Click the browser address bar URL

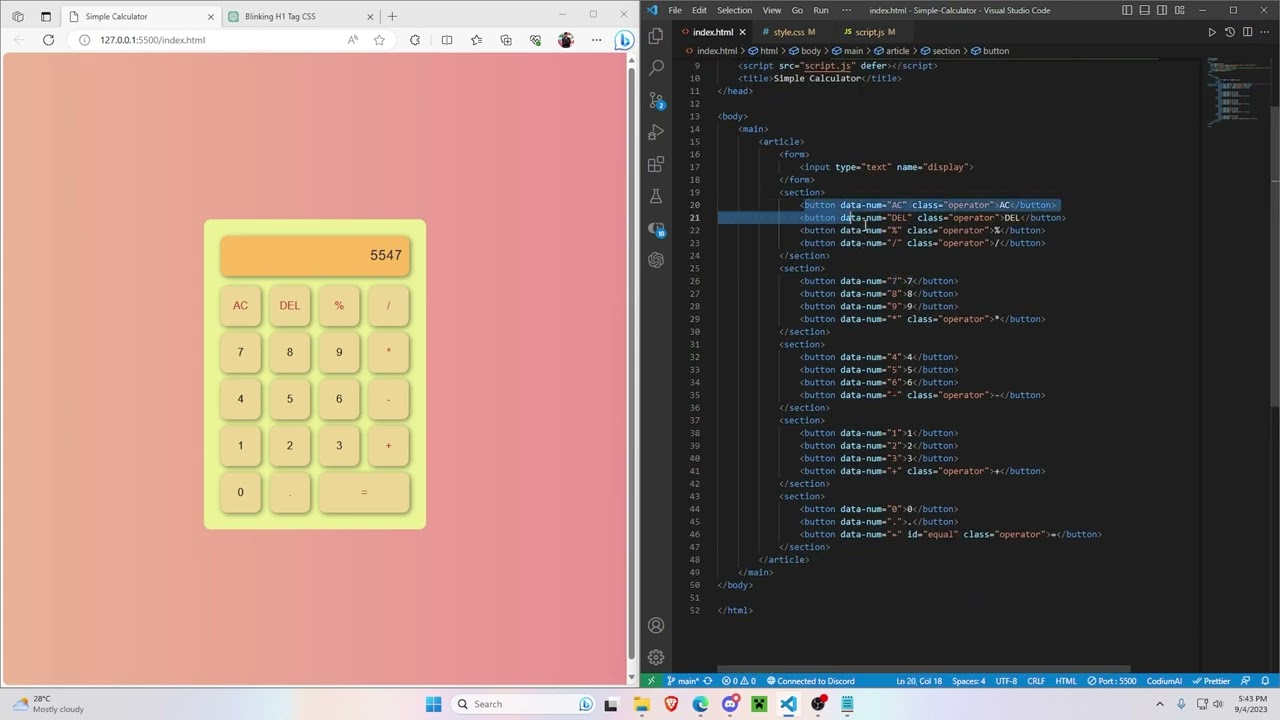coord(152,40)
